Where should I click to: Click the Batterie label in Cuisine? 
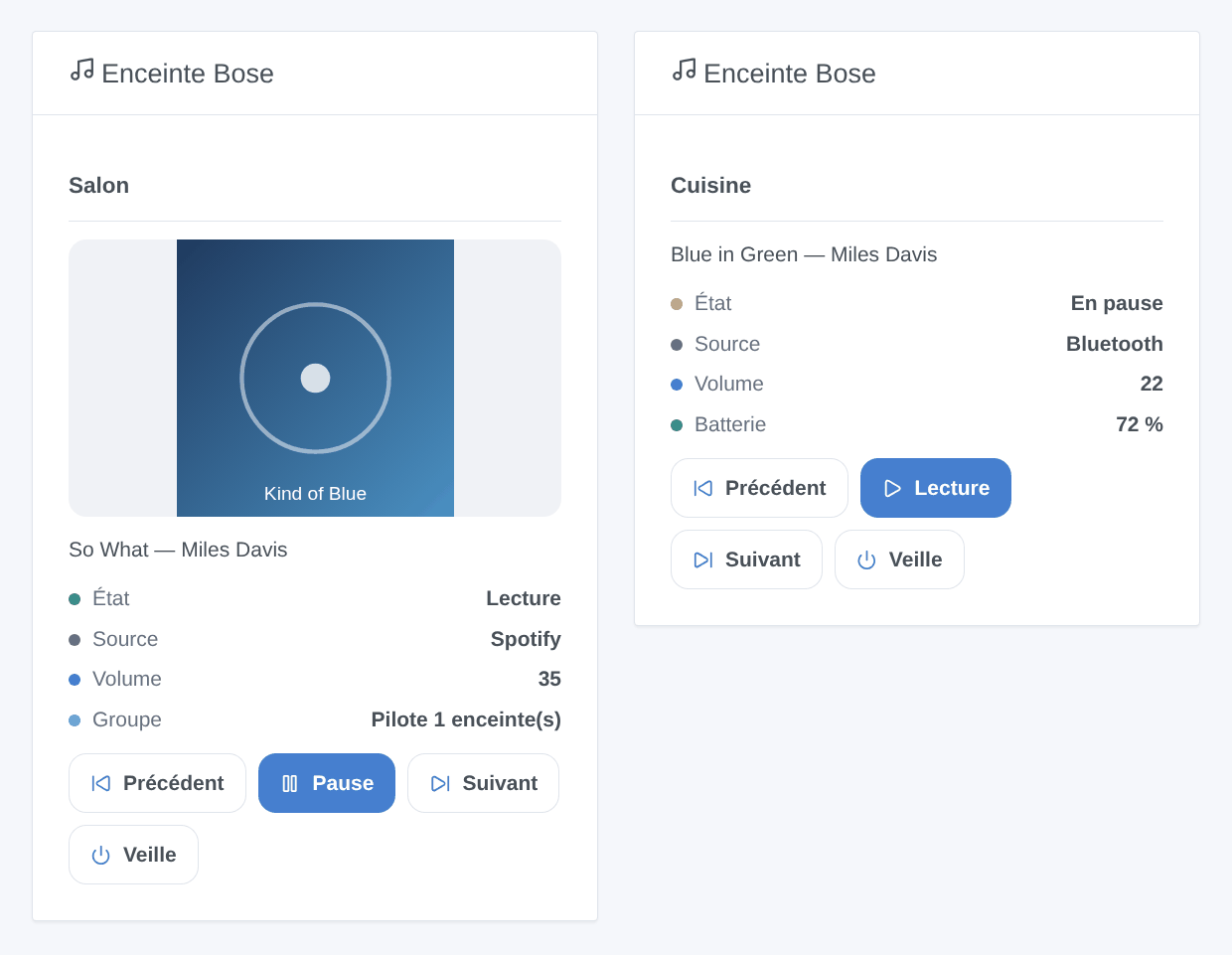730,424
